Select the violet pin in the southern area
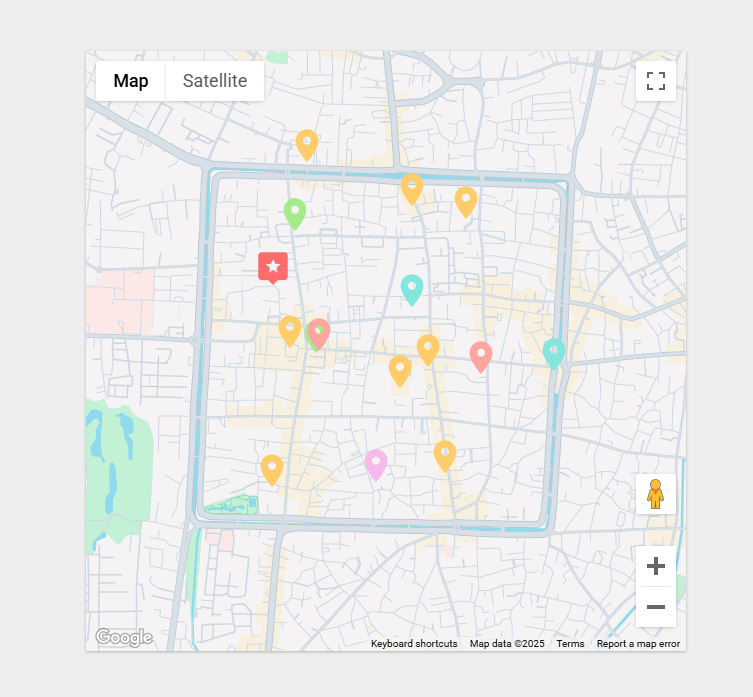 (376, 465)
